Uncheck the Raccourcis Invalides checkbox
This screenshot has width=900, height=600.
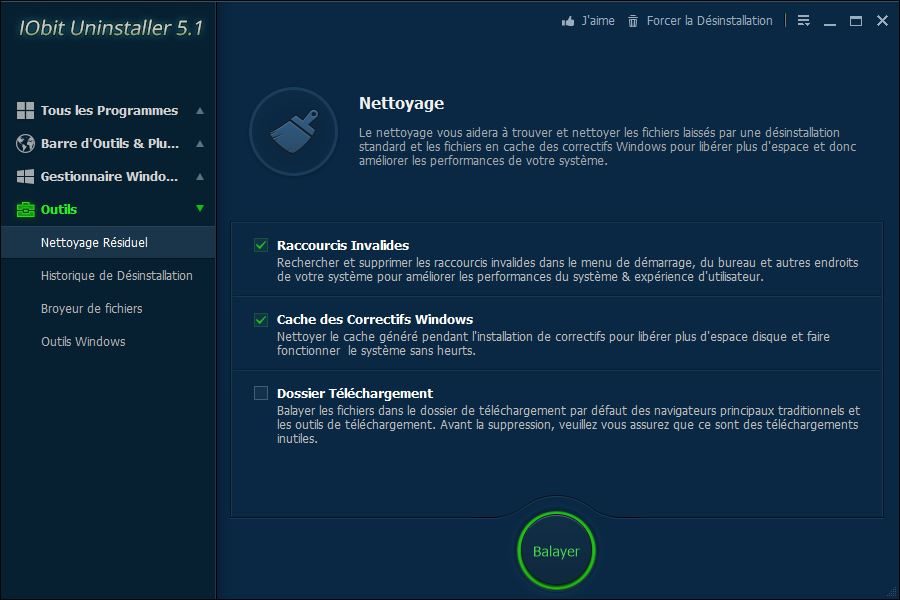point(261,245)
